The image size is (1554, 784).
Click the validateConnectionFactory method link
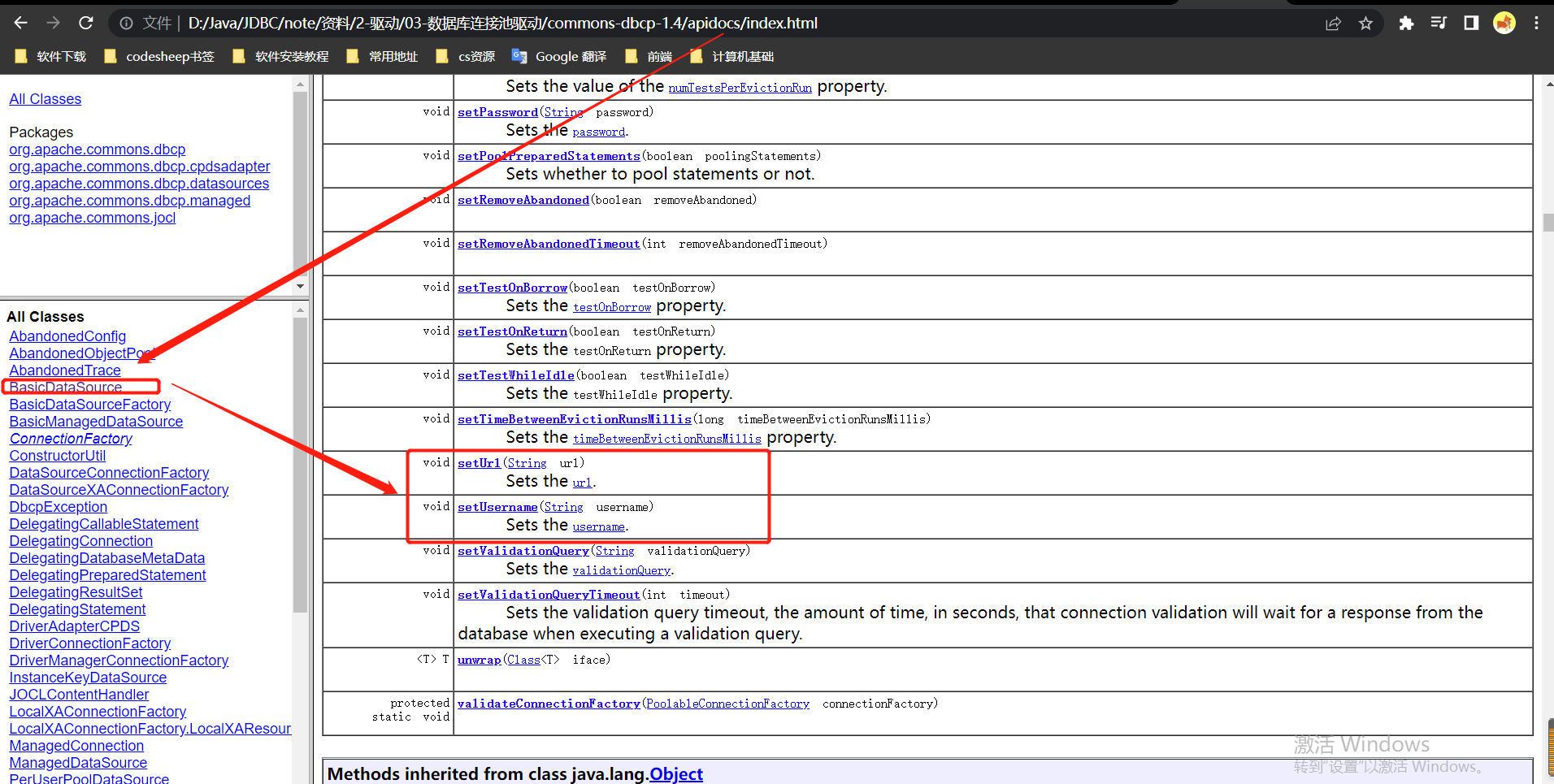[549, 704]
